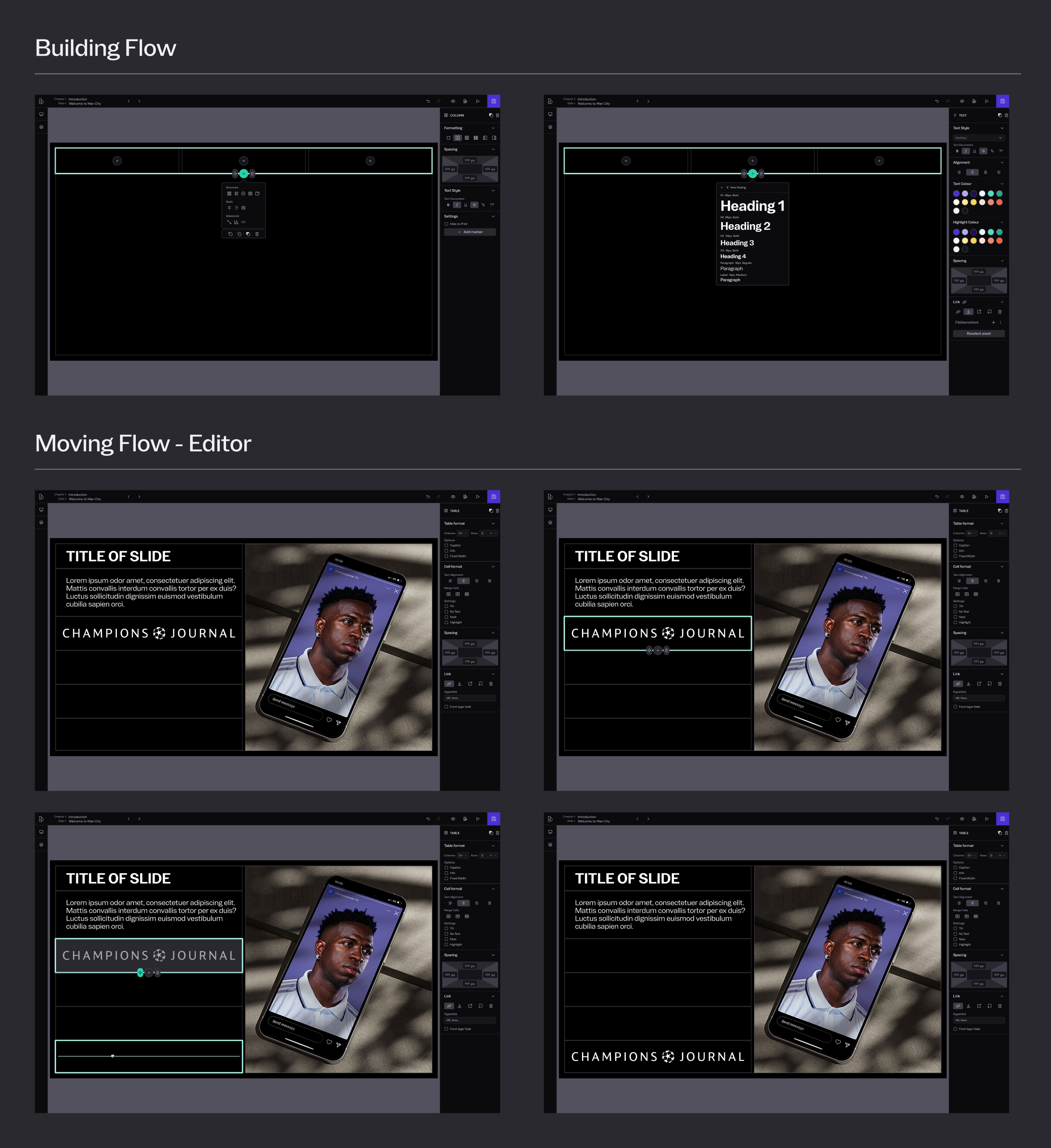Pick darkest orange swatch under Text Colour
1051x1148 pixels.
(x=1000, y=202)
